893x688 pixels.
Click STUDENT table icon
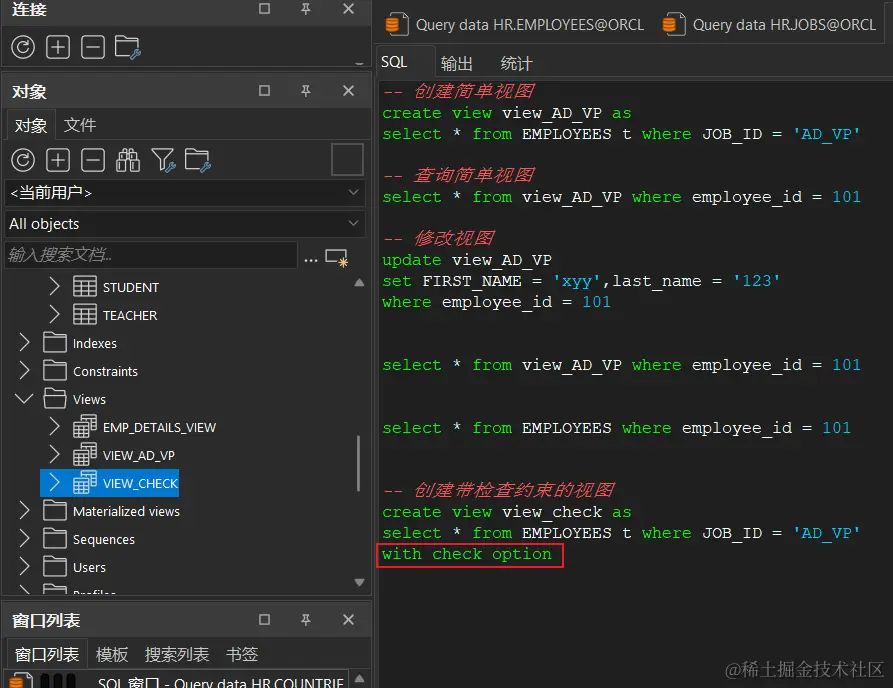[85, 286]
